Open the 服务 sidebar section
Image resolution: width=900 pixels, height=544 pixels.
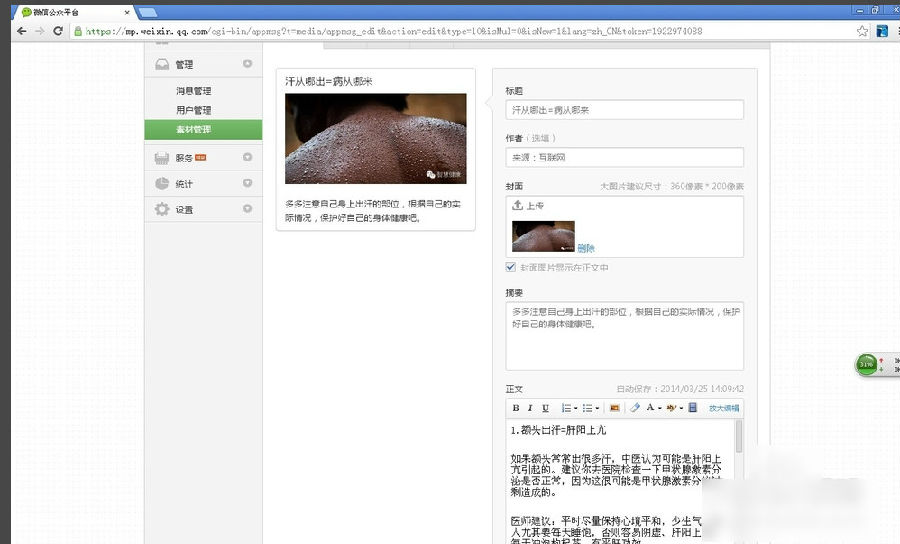[203, 157]
